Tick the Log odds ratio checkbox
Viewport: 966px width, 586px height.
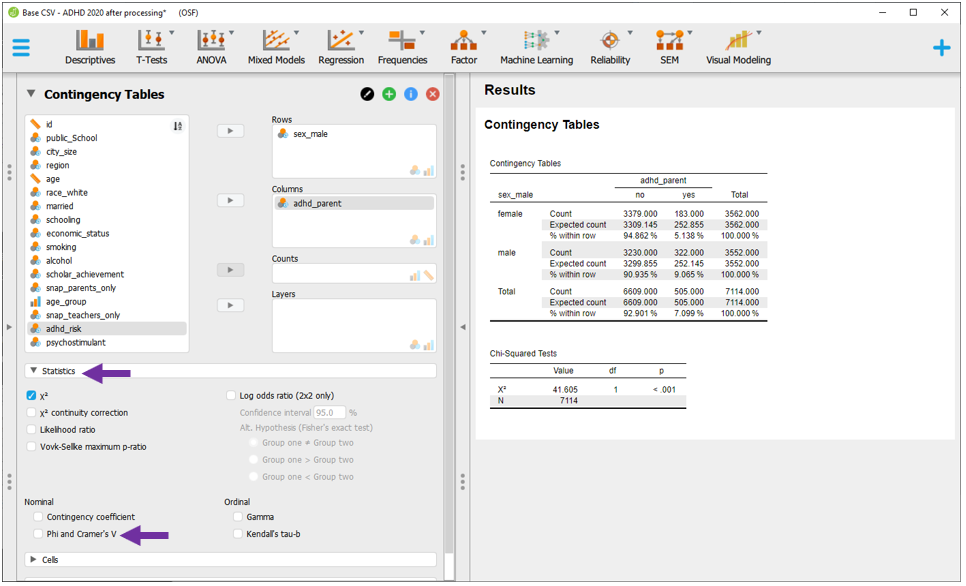coord(232,396)
